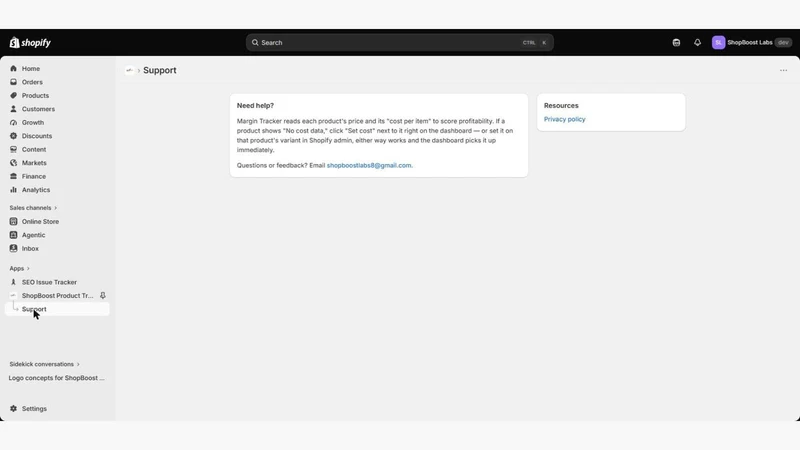The height and width of the screenshot is (450, 800).
Task: Click the Resources heading
Action: click(x=561, y=106)
